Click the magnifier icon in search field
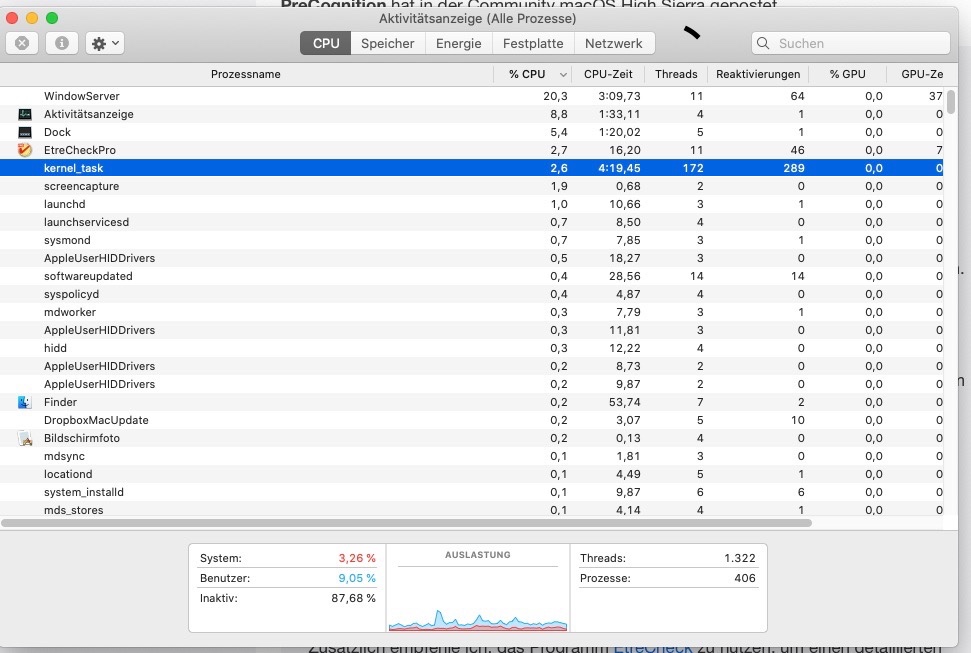Image resolution: width=971 pixels, height=653 pixels. 763,43
